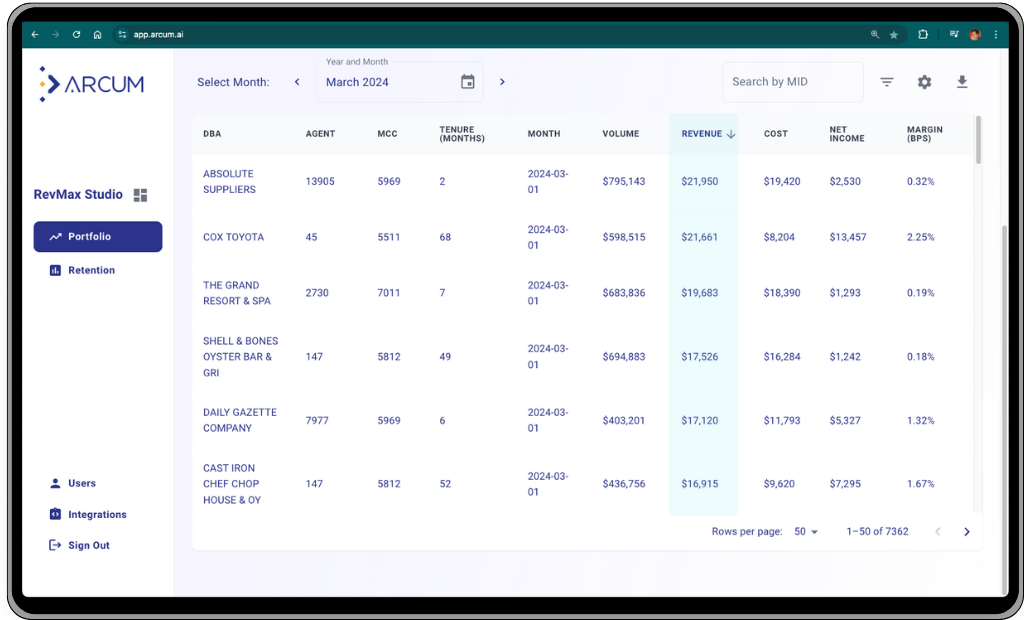Select THE GRAND RESORT & SPA name
1024x620 pixels.
tap(236, 293)
